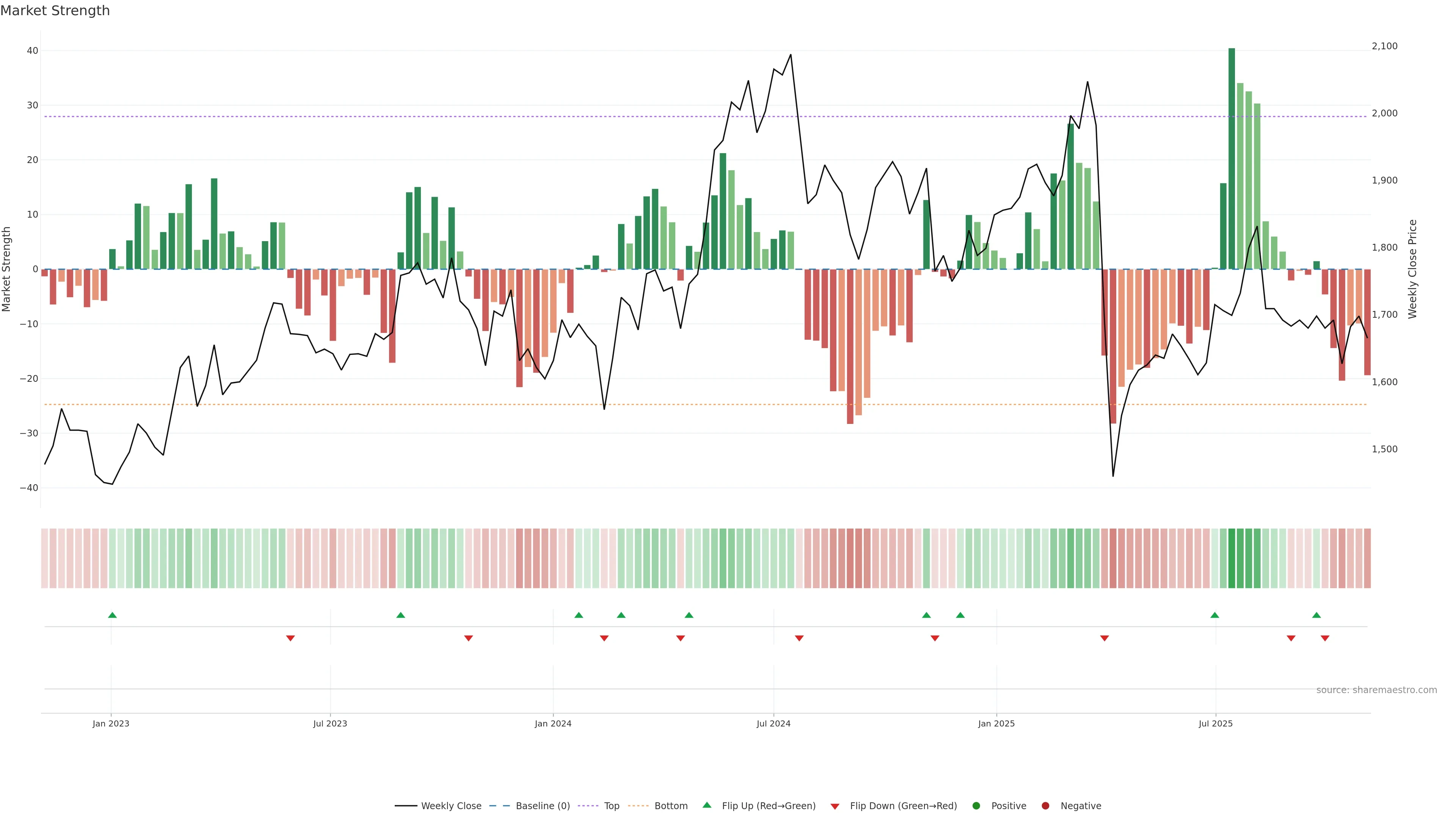Select the darkest green cell in heatmap strip
The width and height of the screenshot is (1456, 819).
tap(1232, 558)
